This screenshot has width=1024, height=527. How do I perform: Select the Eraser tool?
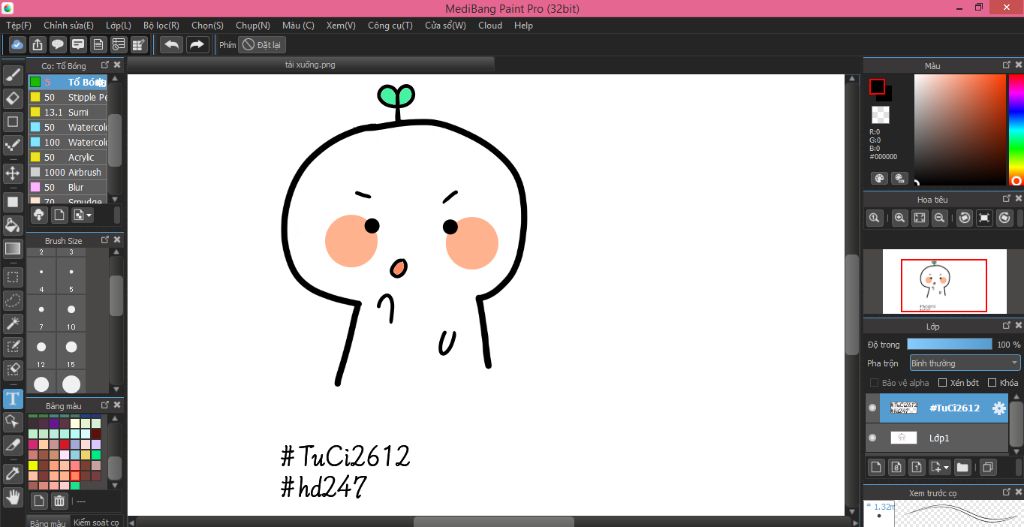pos(12,98)
